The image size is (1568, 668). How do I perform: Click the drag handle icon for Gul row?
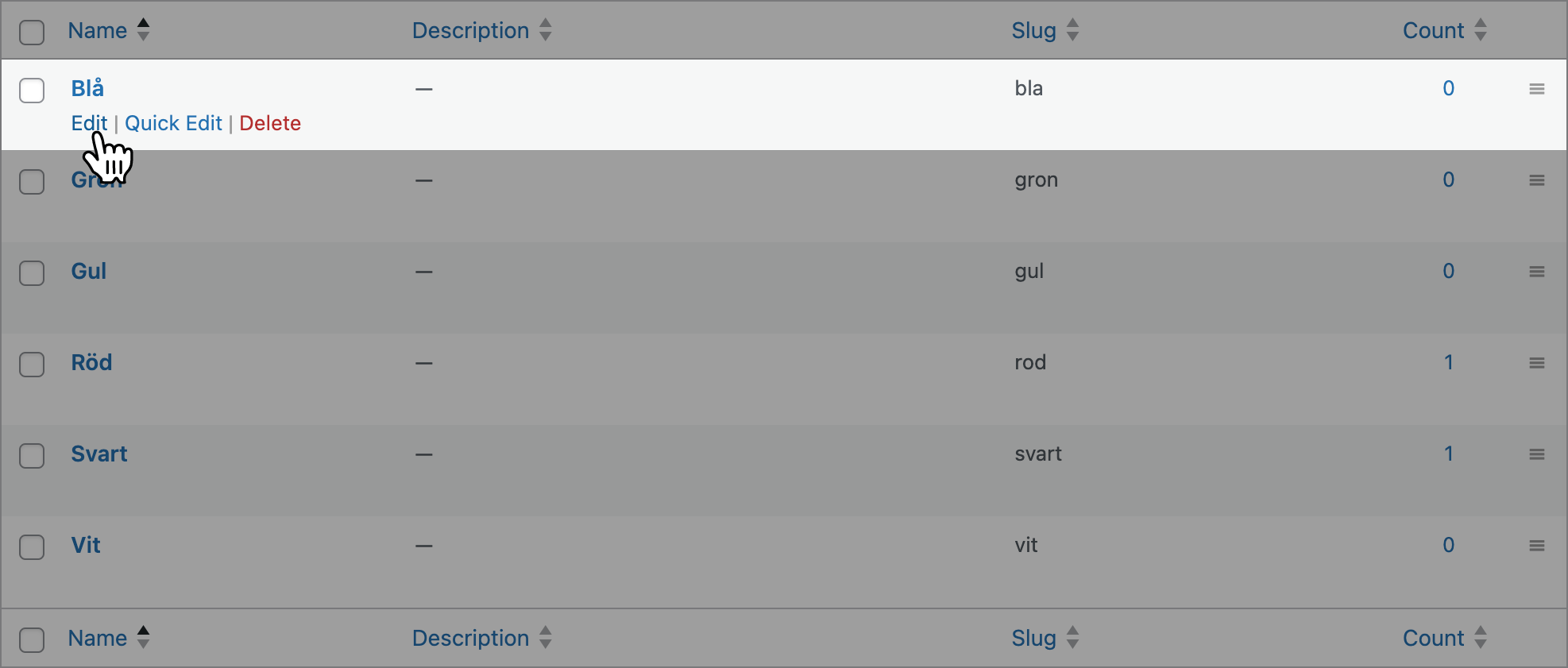pos(1536,272)
